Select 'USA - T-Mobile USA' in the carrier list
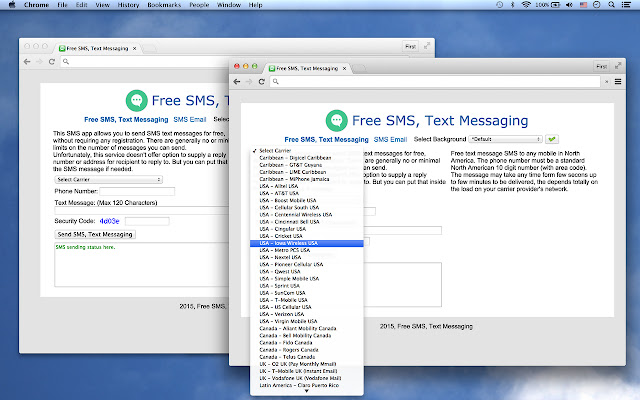The height and width of the screenshot is (400, 640). [x=307, y=300]
